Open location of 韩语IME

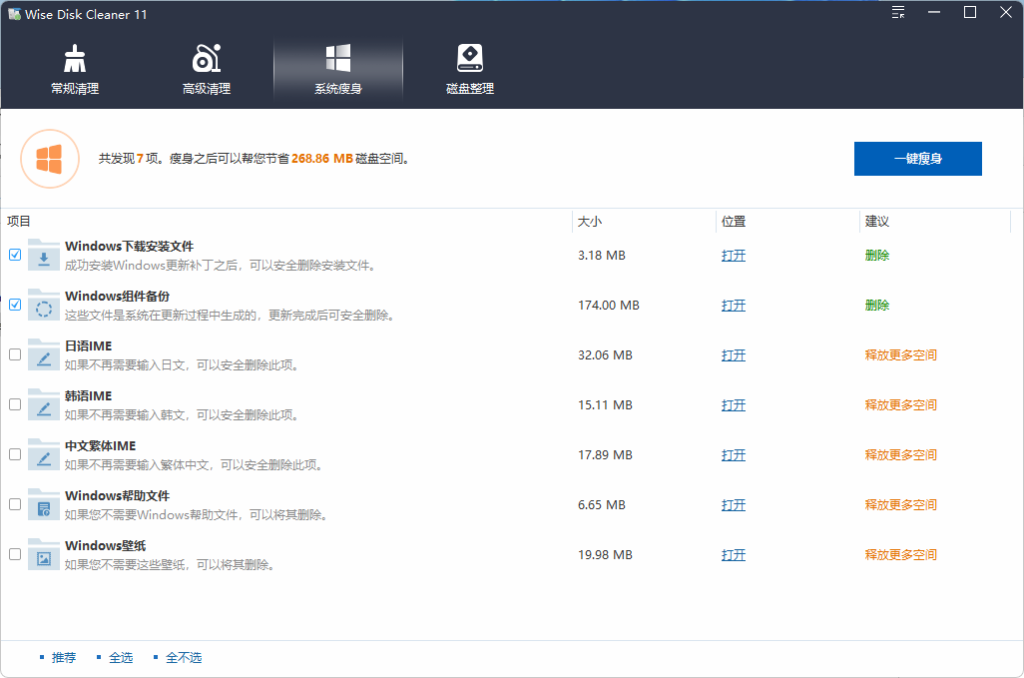coord(733,405)
